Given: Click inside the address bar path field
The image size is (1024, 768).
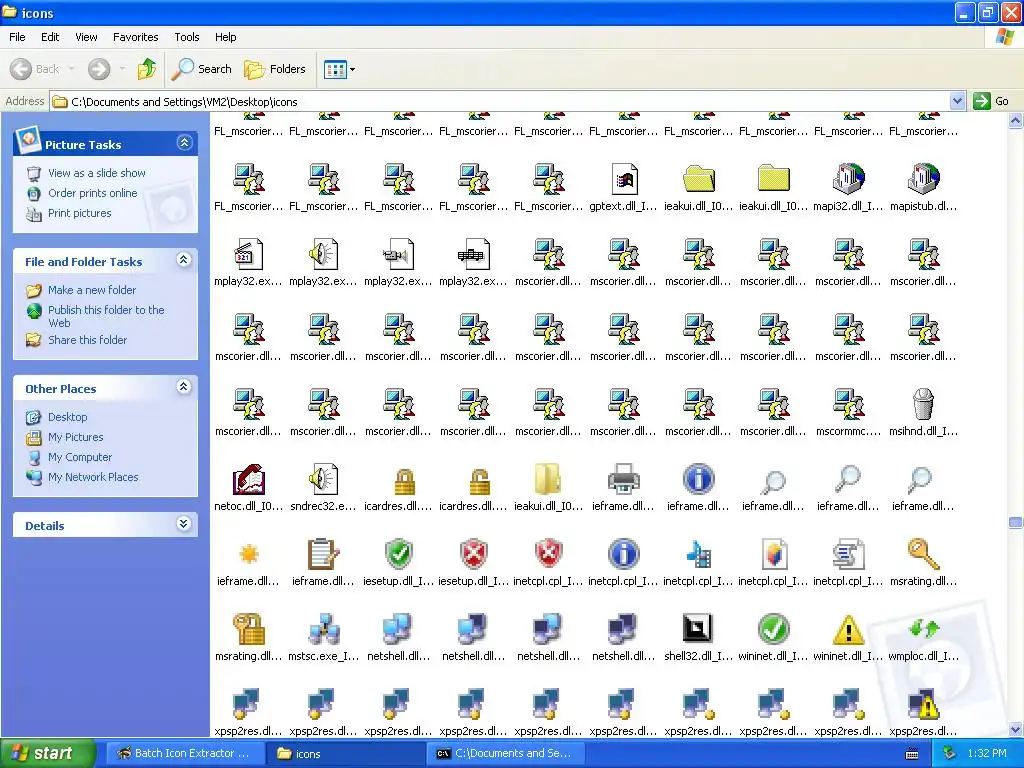Looking at the screenshot, I should (500, 101).
